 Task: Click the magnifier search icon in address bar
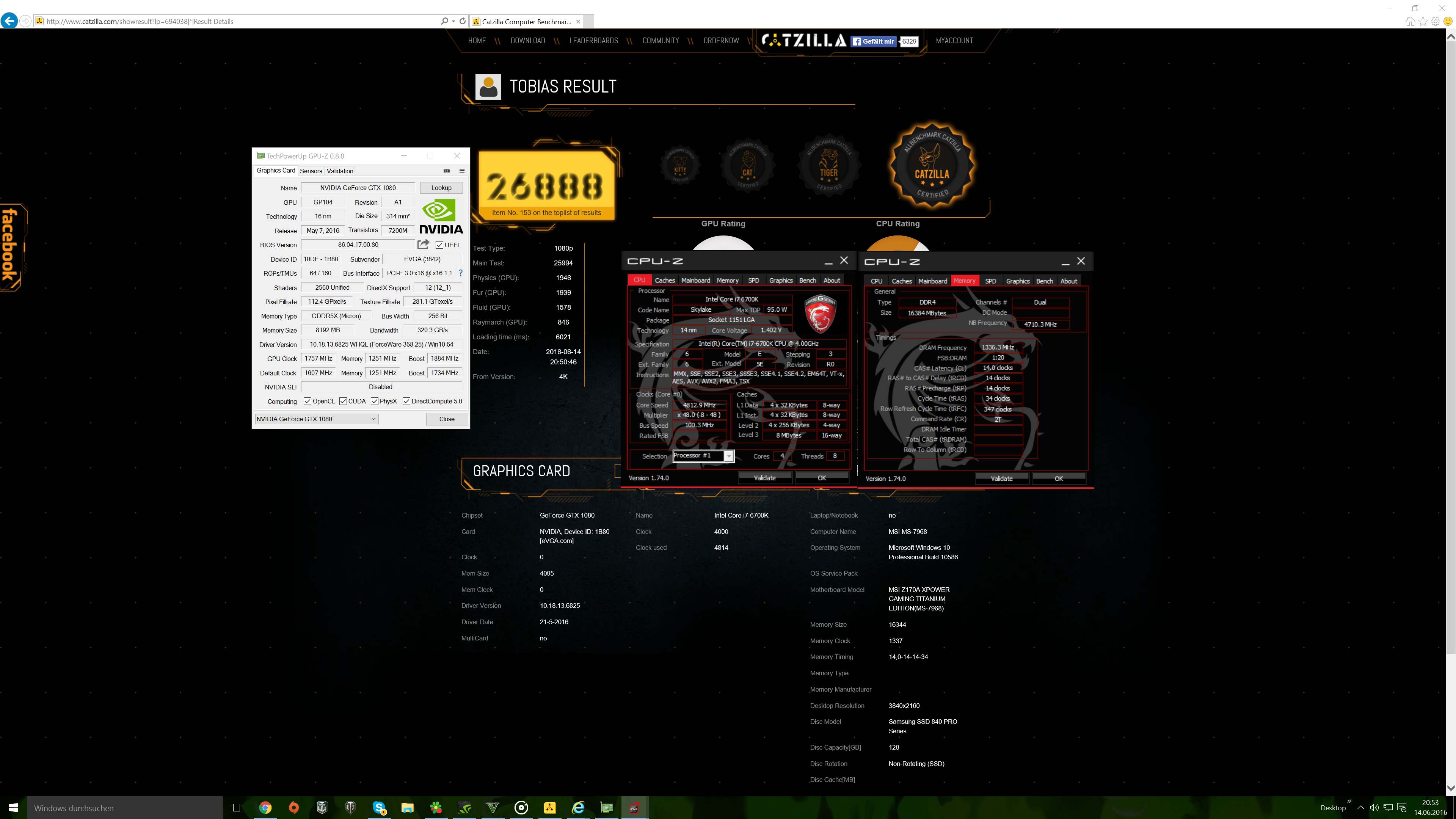pos(444,22)
